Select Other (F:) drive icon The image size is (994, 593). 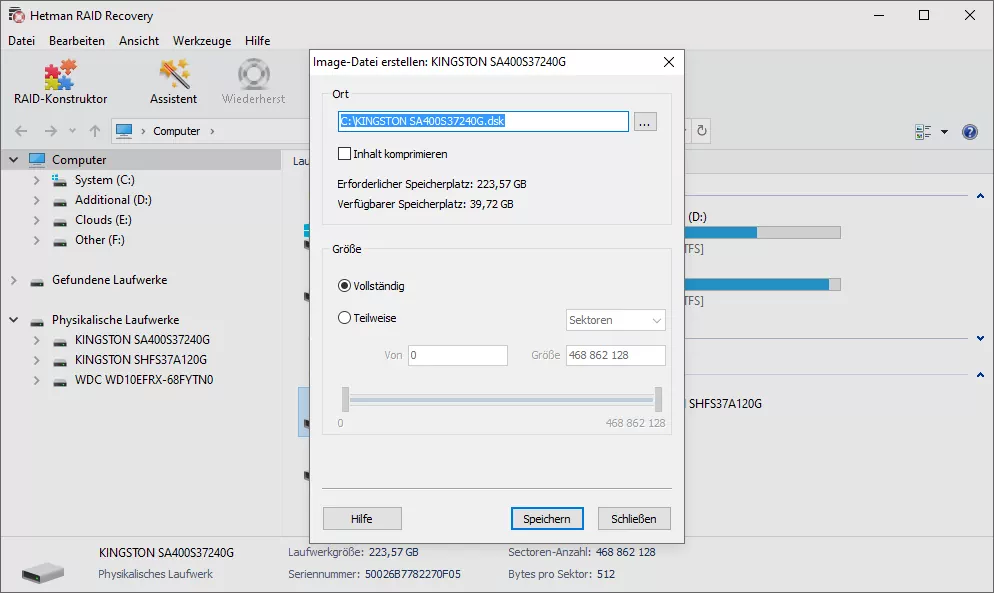[60, 242]
